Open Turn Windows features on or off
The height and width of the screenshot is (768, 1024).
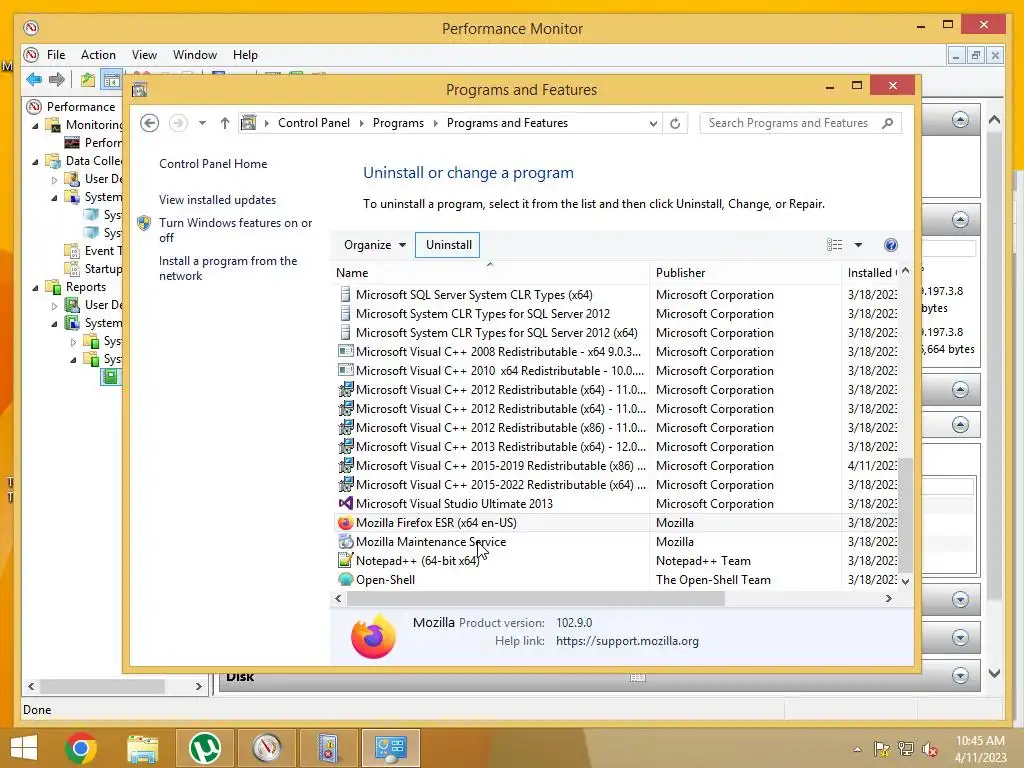point(235,230)
